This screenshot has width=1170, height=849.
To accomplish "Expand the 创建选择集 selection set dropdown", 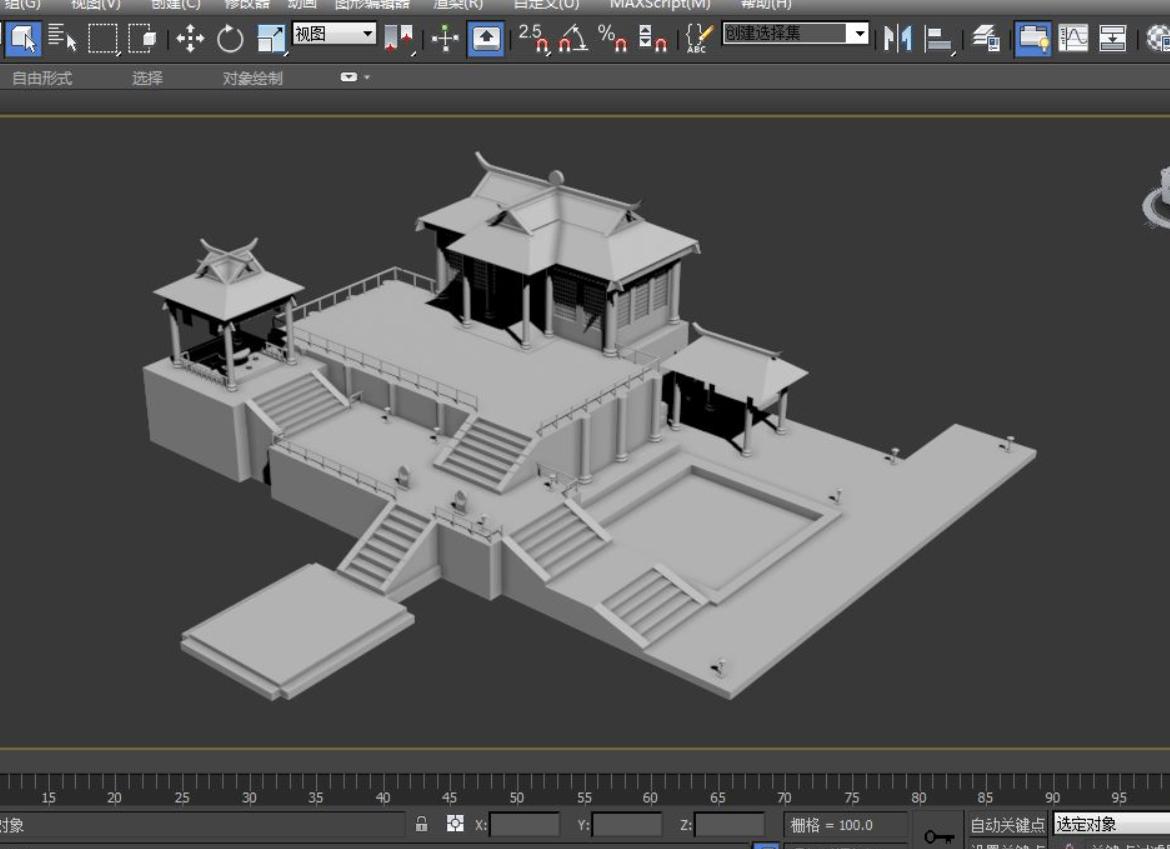I will (x=858, y=34).
